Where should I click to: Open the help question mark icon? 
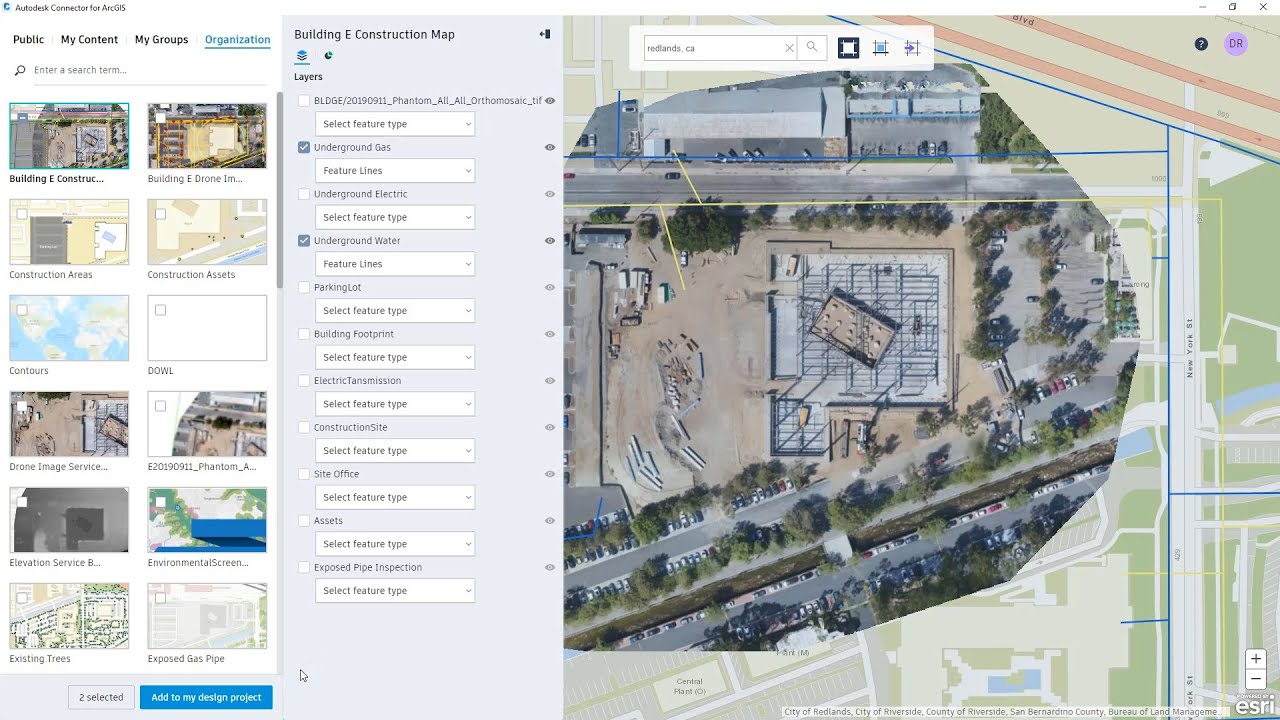click(1201, 44)
